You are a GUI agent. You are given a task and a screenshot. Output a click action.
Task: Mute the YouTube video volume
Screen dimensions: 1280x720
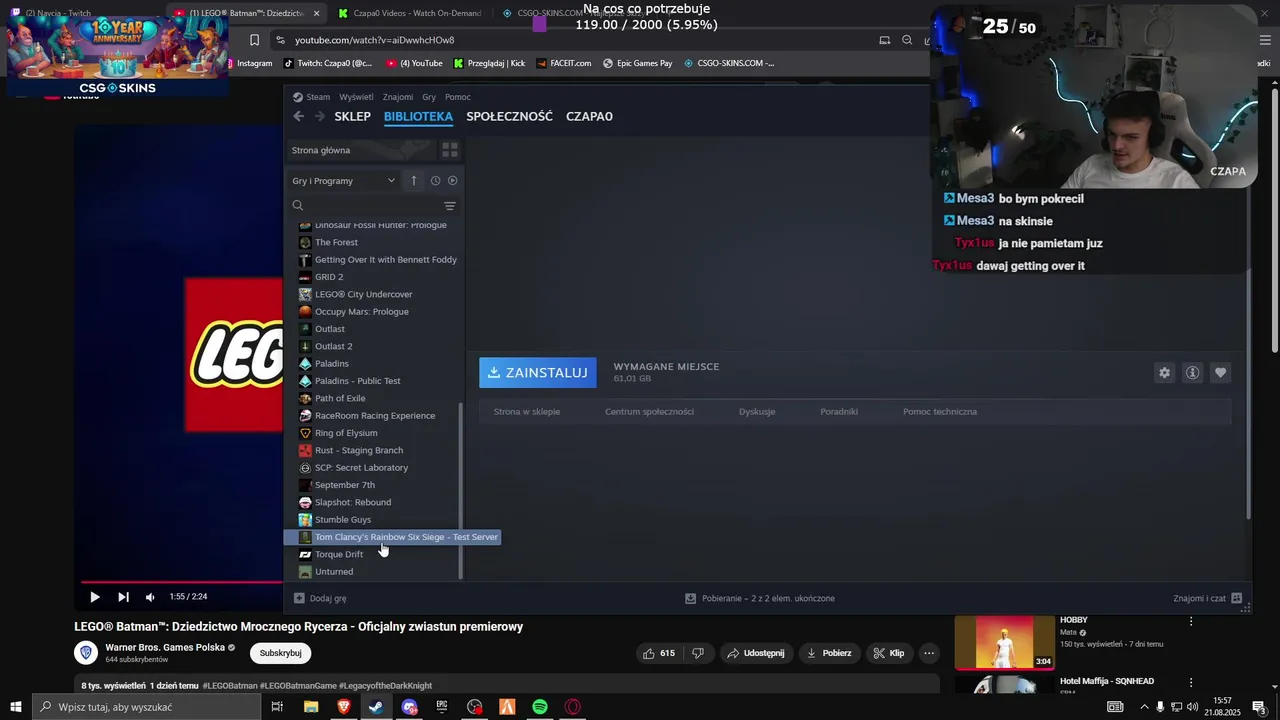coord(150,597)
